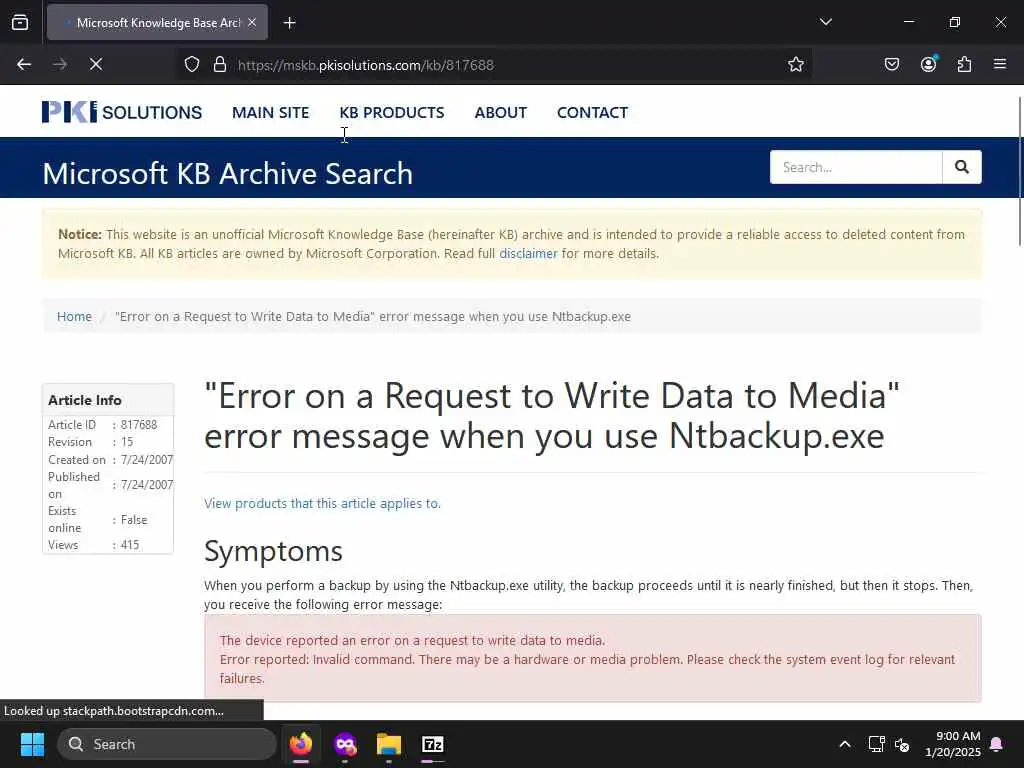Open Firefox from the taskbar
The width and height of the screenshot is (1024, 768).
pyautogui.click(x=301, y=744)
